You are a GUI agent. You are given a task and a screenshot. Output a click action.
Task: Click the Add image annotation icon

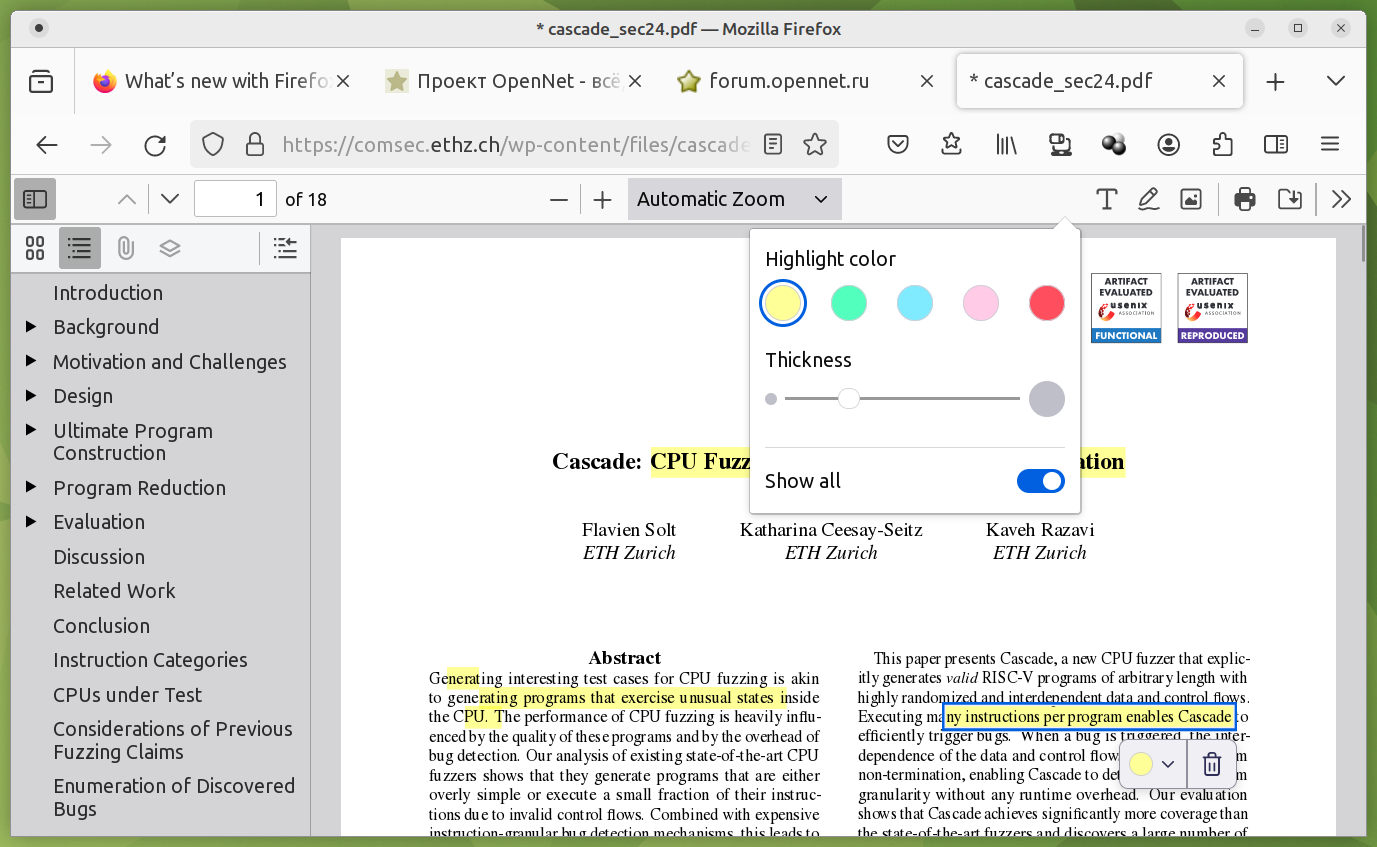[1190, 199]
